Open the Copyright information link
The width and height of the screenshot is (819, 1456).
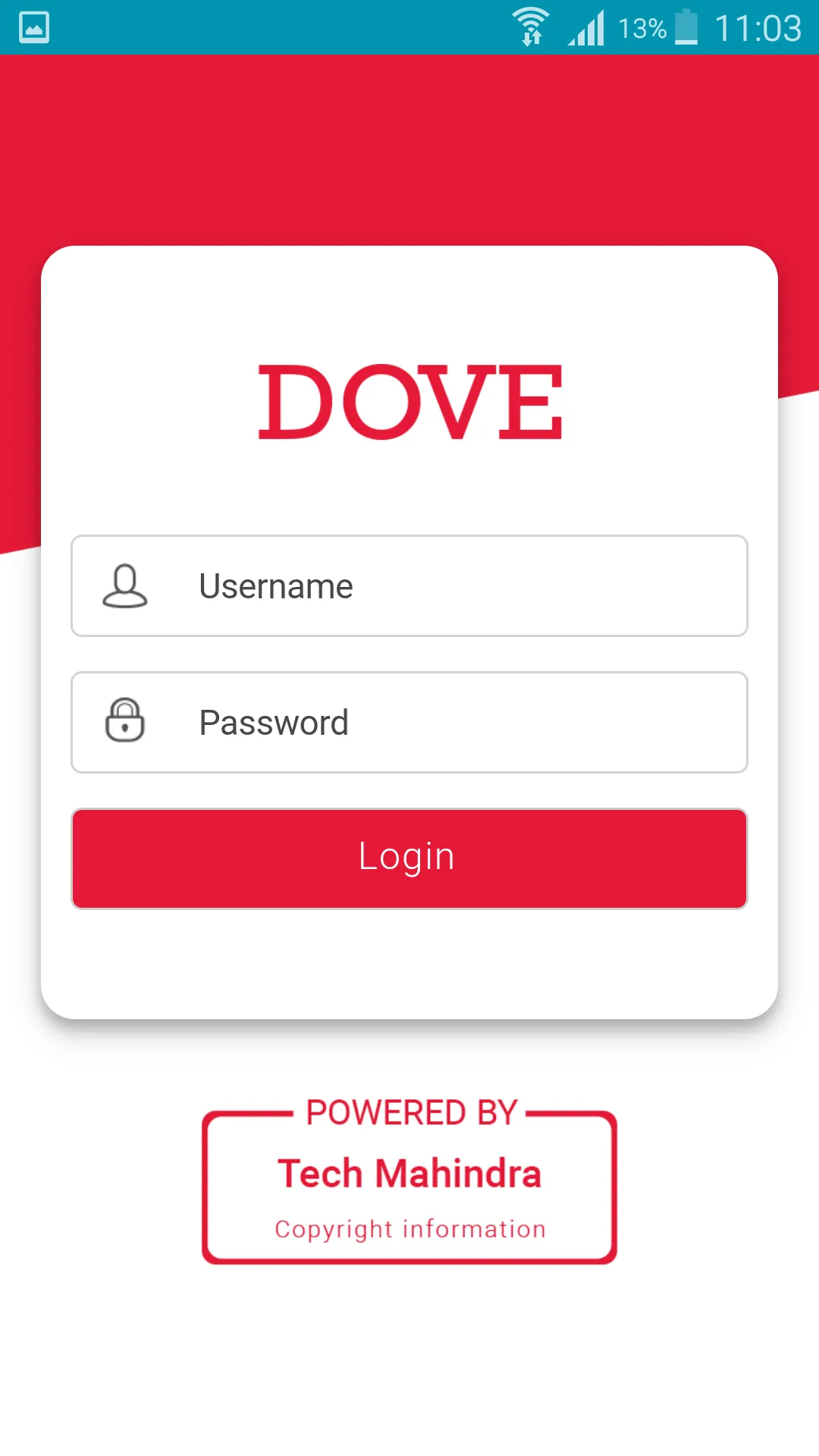click(410, 1229)
